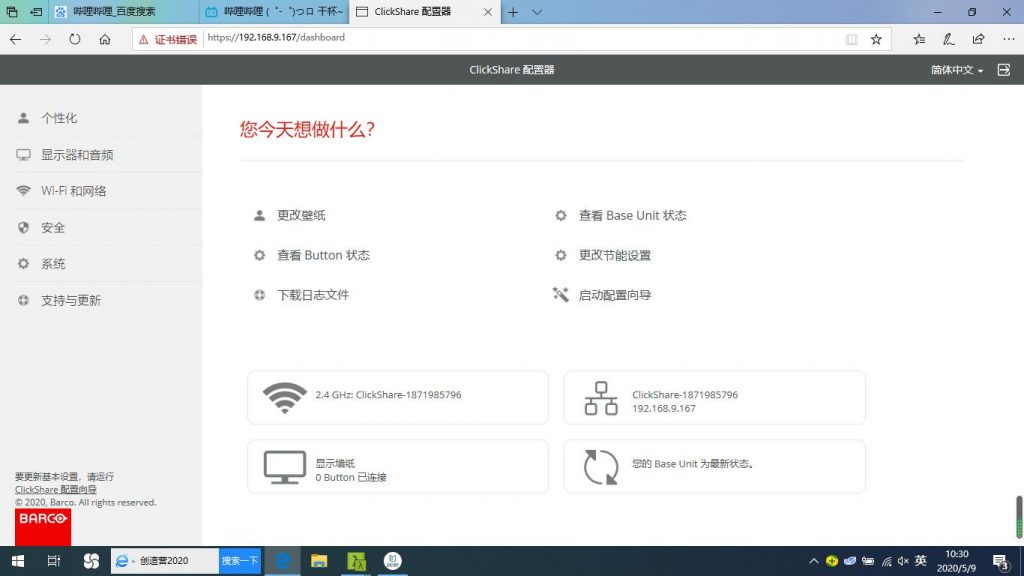
Task: Open the 显示墙纸 display status card
Action: tap(398, 466)
